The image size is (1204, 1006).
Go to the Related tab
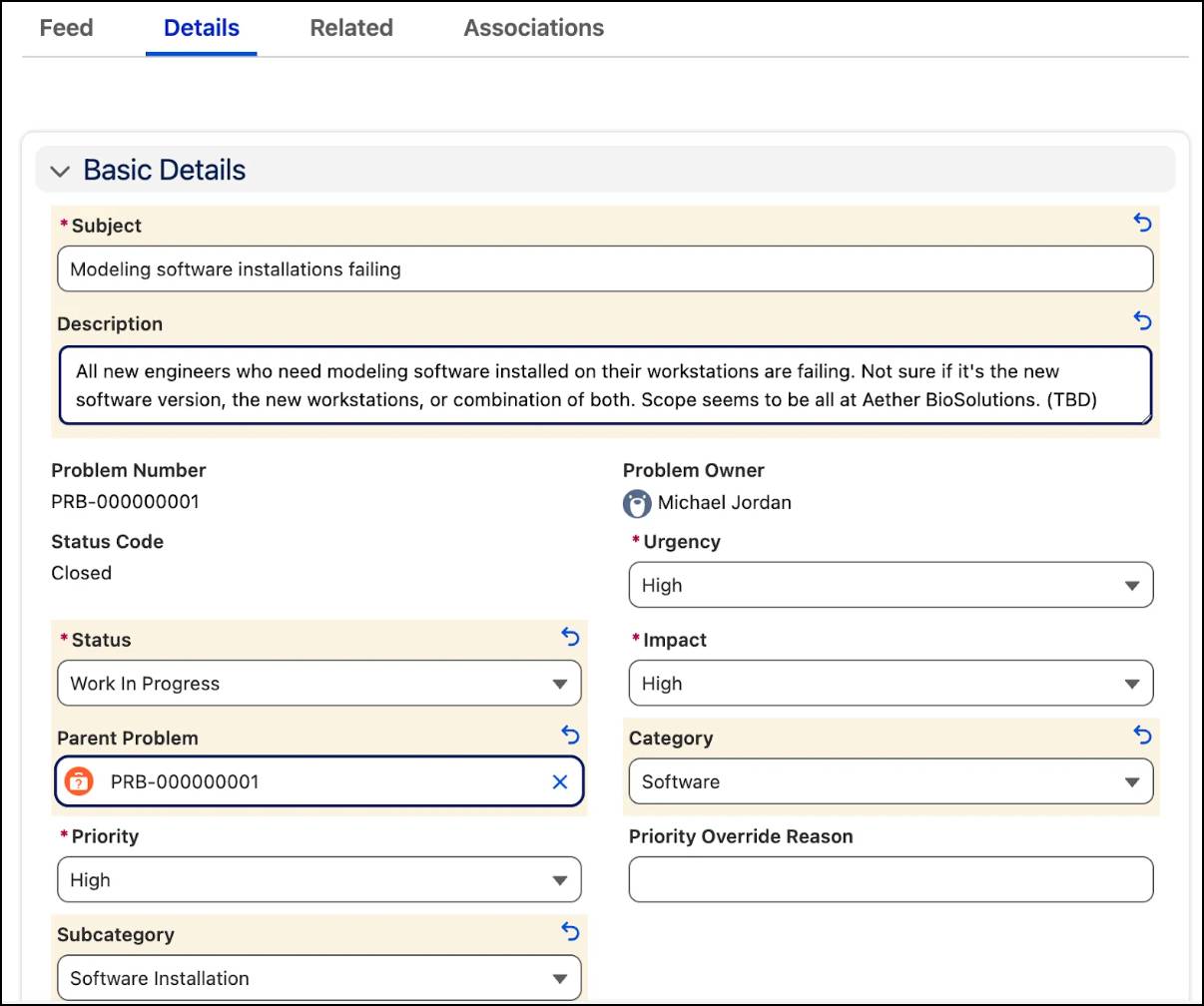[351, 28]
